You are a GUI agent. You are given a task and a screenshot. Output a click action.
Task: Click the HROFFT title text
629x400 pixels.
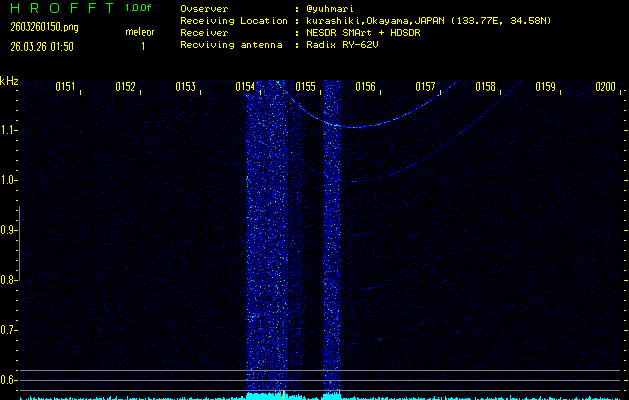pyautogui.click(x=59, y=8)
